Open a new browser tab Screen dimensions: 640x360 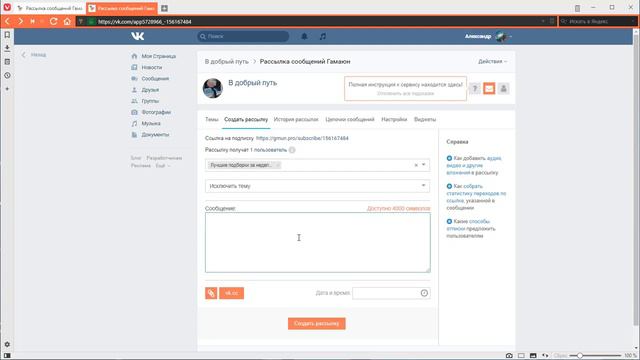click(164, 8)
